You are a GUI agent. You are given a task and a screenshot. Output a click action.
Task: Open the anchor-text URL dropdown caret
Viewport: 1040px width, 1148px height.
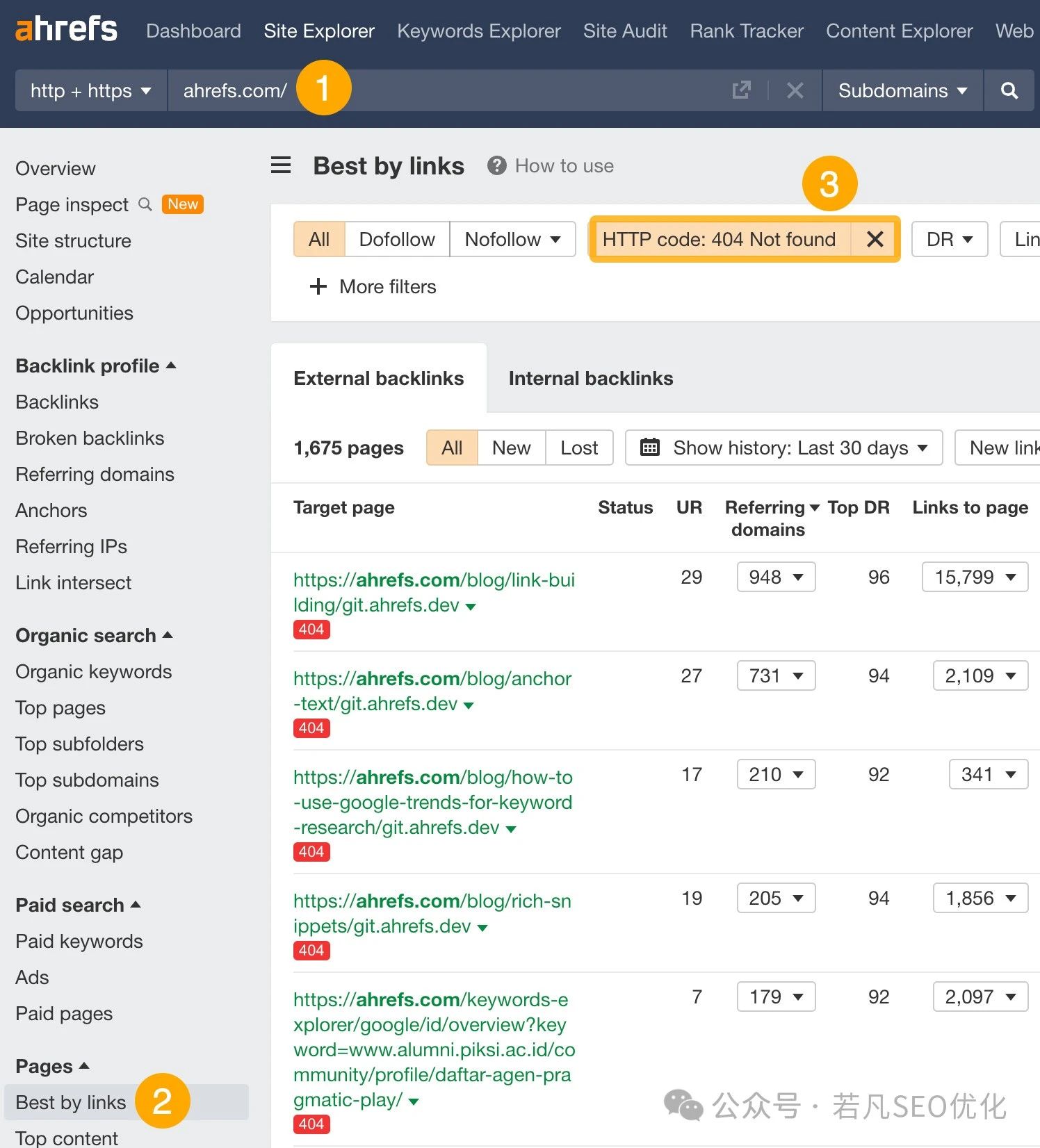[469, 705]
